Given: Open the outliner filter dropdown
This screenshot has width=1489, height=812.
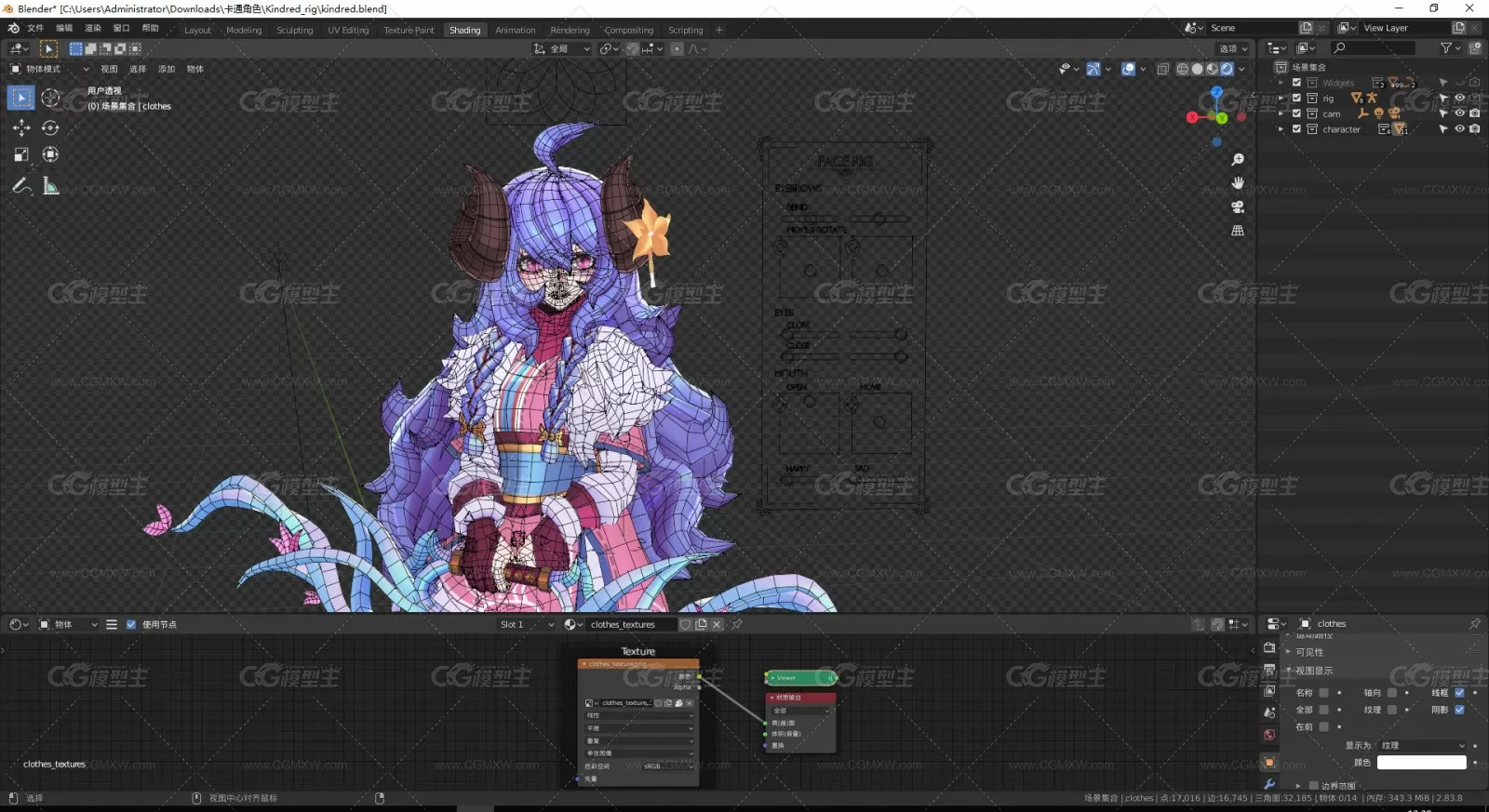Looking at the screenshot, I should click(1450, 47).
